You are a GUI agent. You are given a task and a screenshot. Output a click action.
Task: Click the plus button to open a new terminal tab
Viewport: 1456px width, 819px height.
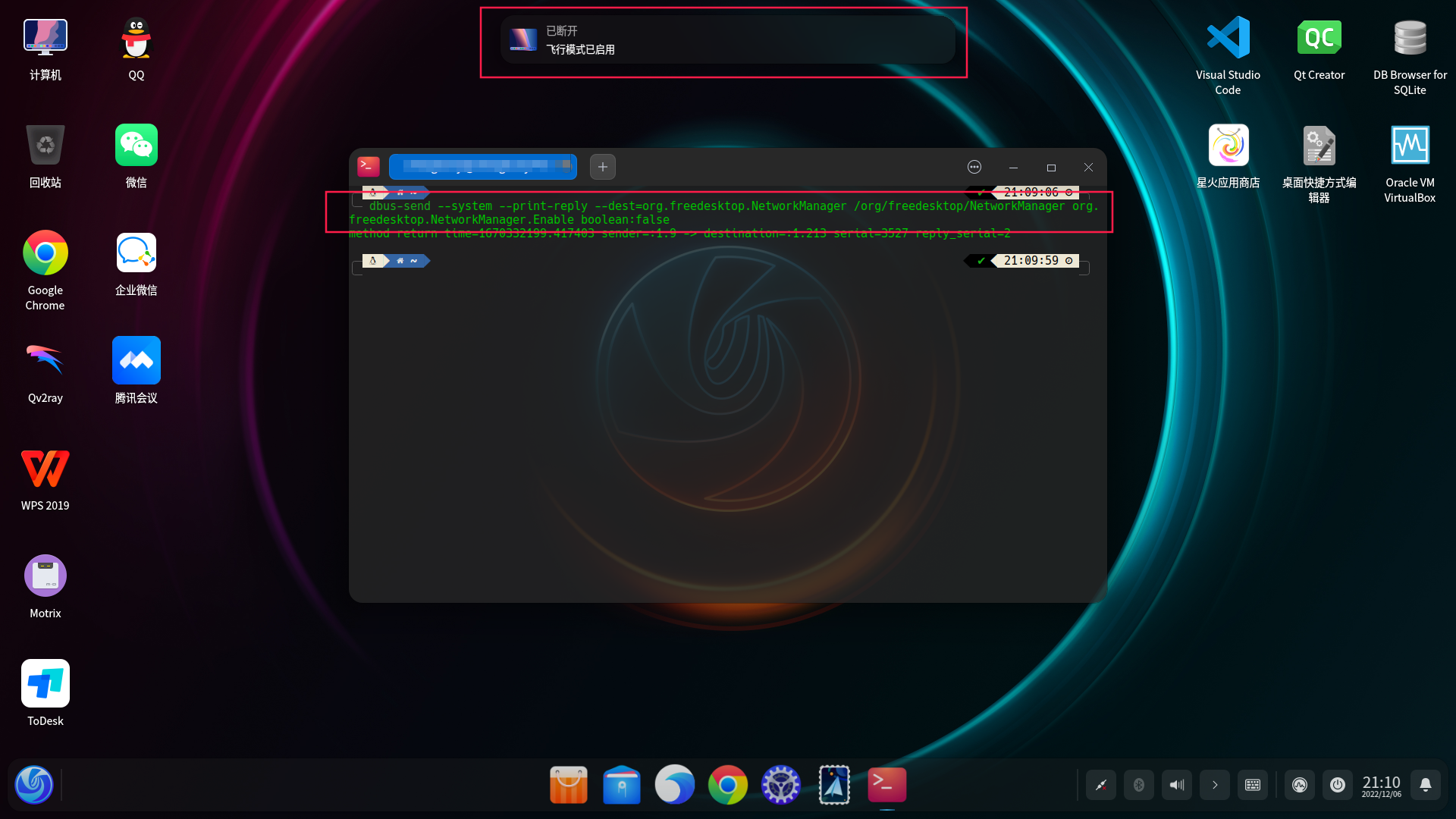coord(602,167)
